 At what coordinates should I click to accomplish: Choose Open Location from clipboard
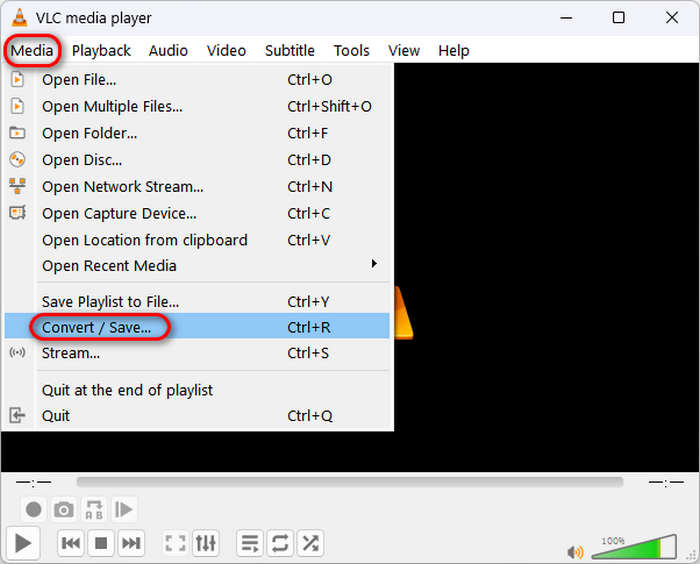[197, 240]
